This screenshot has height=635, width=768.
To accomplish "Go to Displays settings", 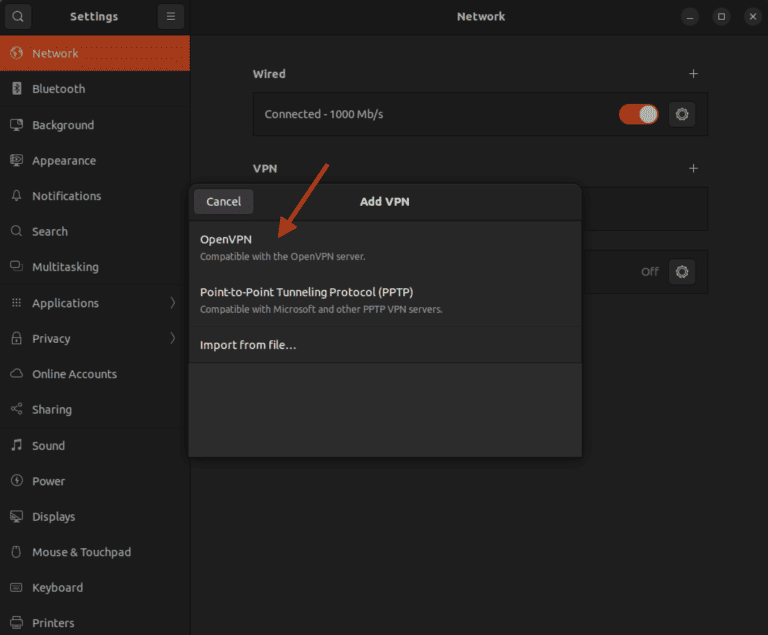I will [x=53, y=517].
